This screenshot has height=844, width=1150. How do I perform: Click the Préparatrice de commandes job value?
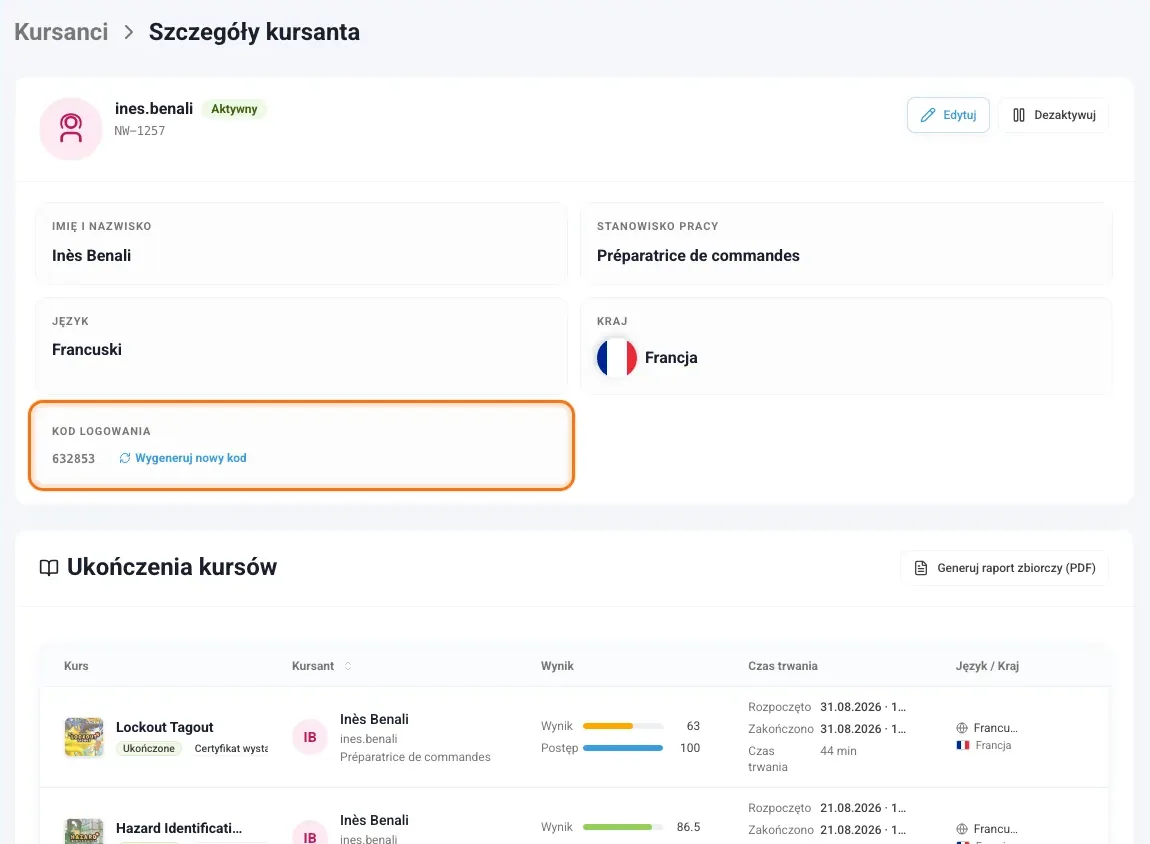(698, 256)
